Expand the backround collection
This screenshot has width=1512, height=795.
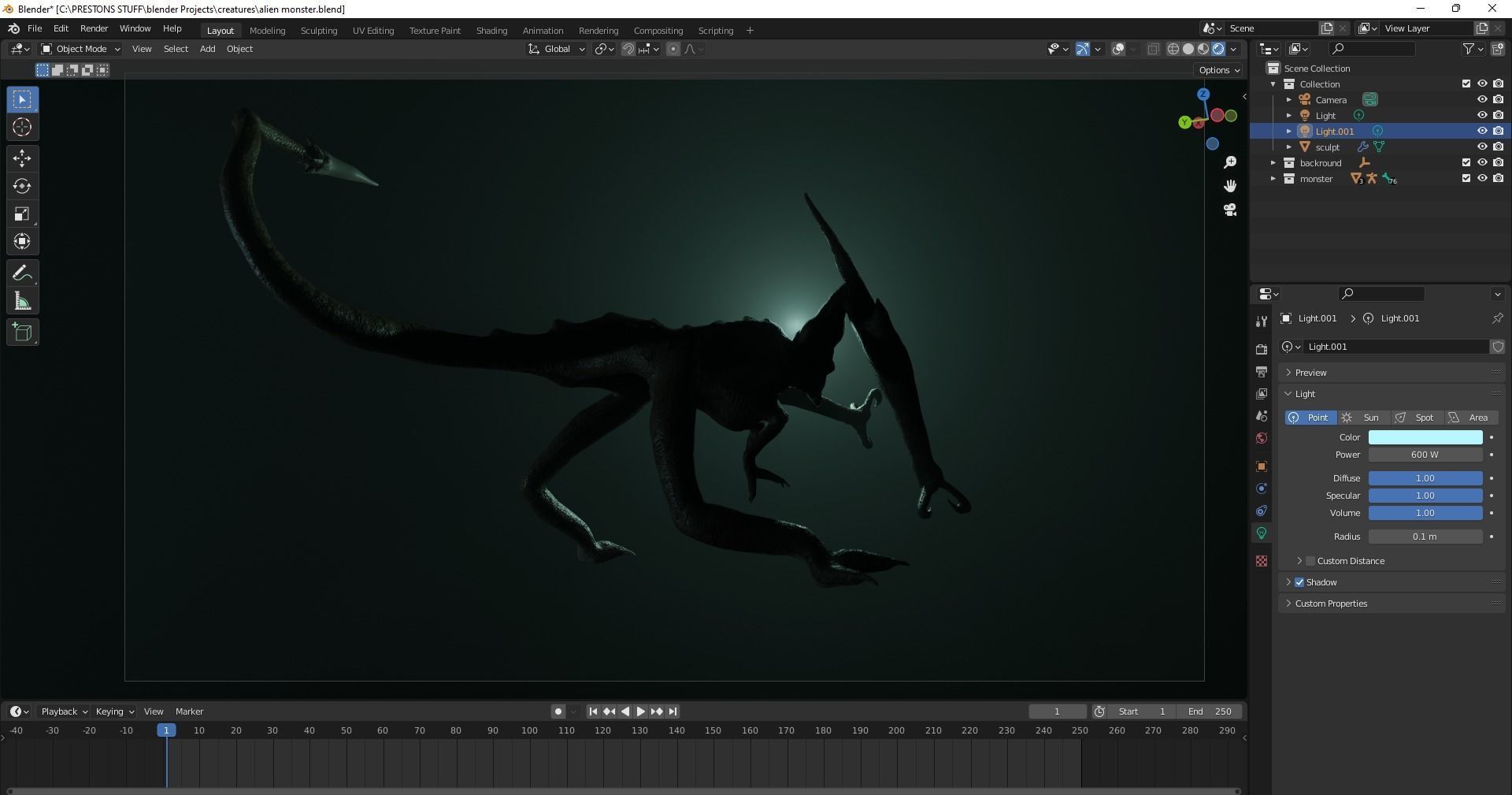pyautogui.click(x=1273, y=163)
